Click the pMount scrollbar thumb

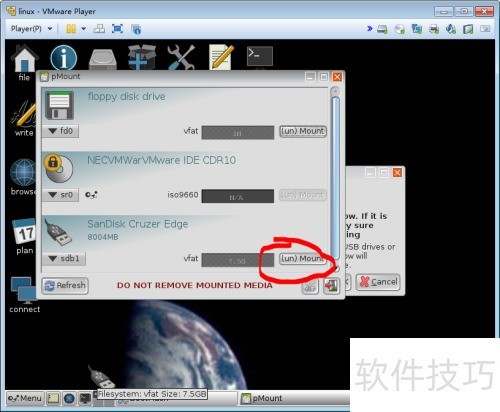click(x=336, y=177)
